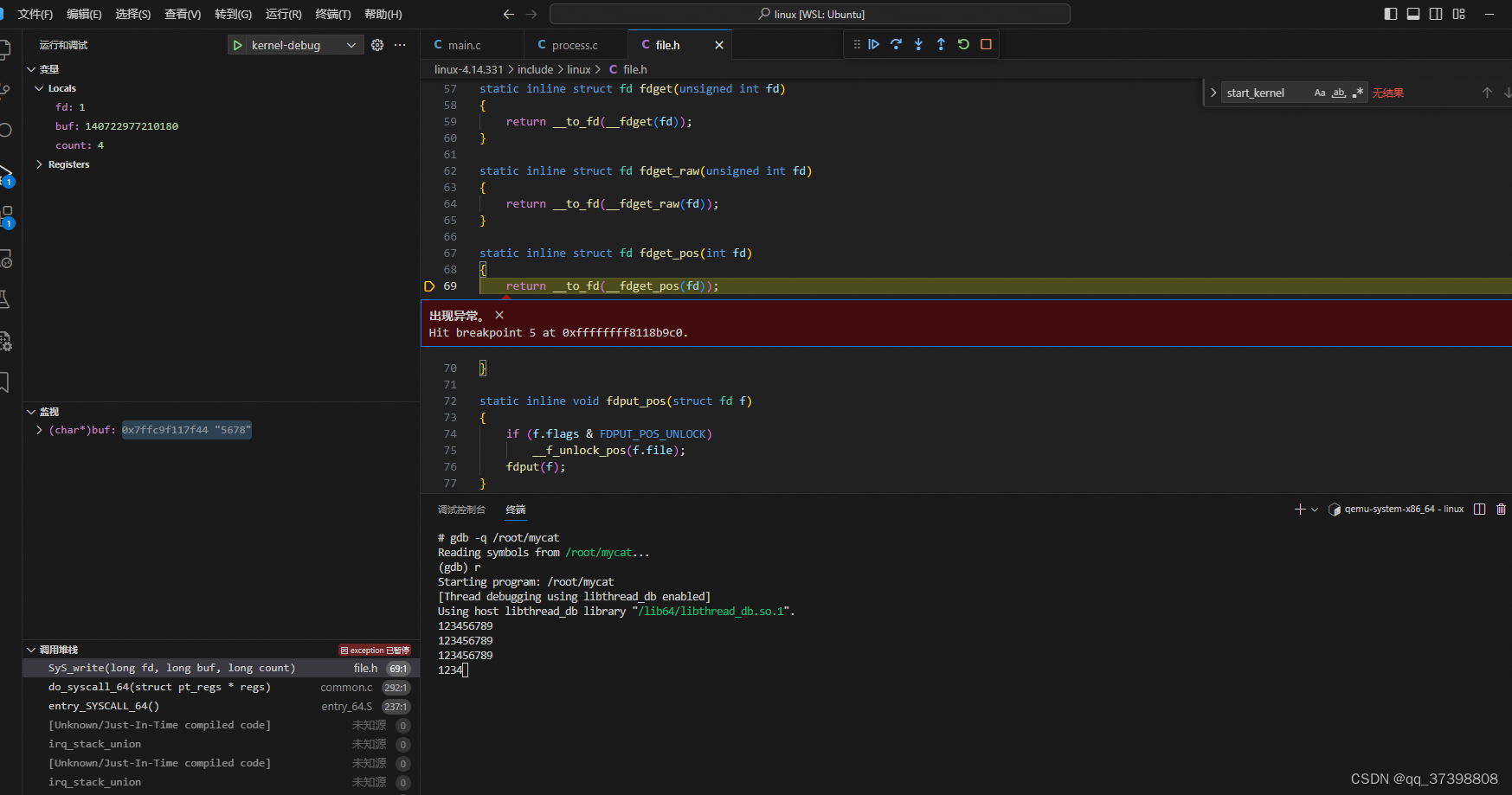This screenshot has height=795, width=1512.
Task: Click the linux [WSL: Ubuntu] search bar
Action: tap(809, 14)
